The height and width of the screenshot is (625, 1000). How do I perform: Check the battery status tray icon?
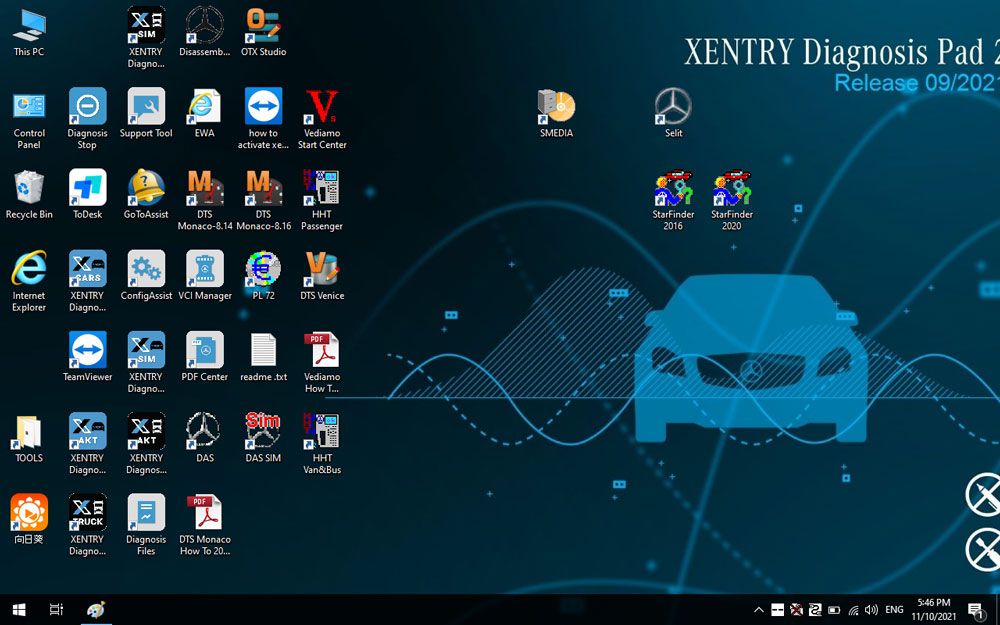click(x=834, y=610)
